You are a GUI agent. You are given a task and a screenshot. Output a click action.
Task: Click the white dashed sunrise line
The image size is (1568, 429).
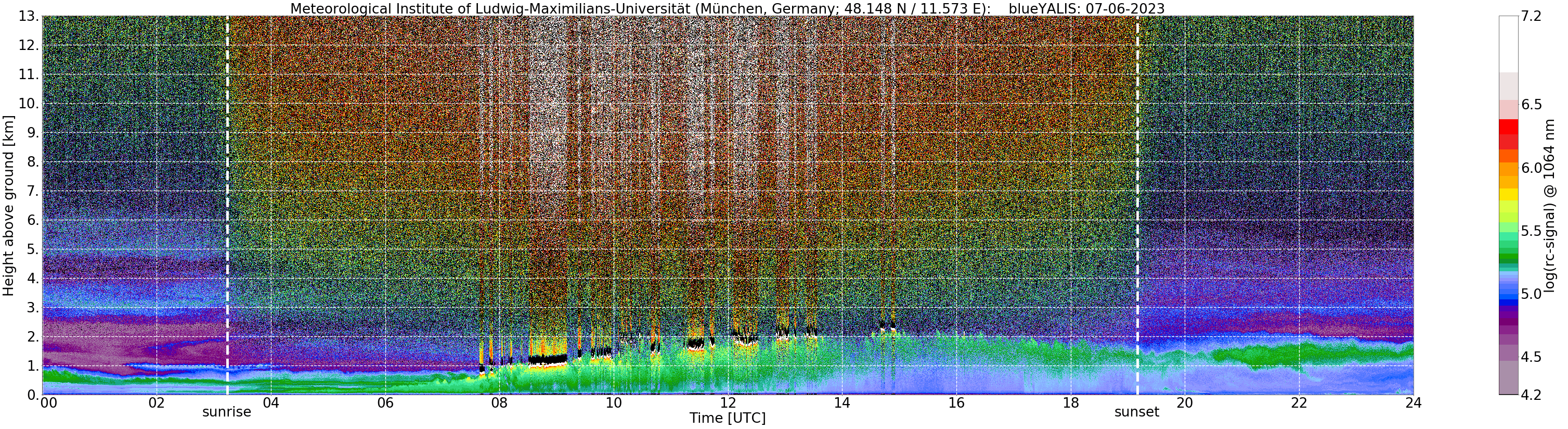(227, 205)
